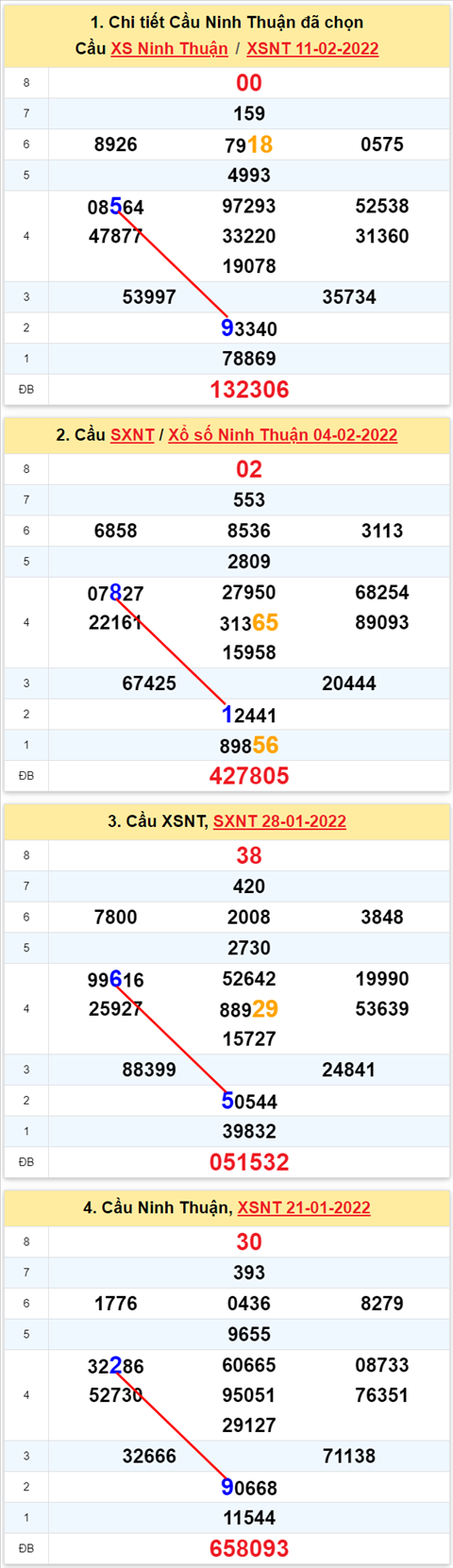Select seventh prize number 553
The image size is (453, 1568).
249,499
